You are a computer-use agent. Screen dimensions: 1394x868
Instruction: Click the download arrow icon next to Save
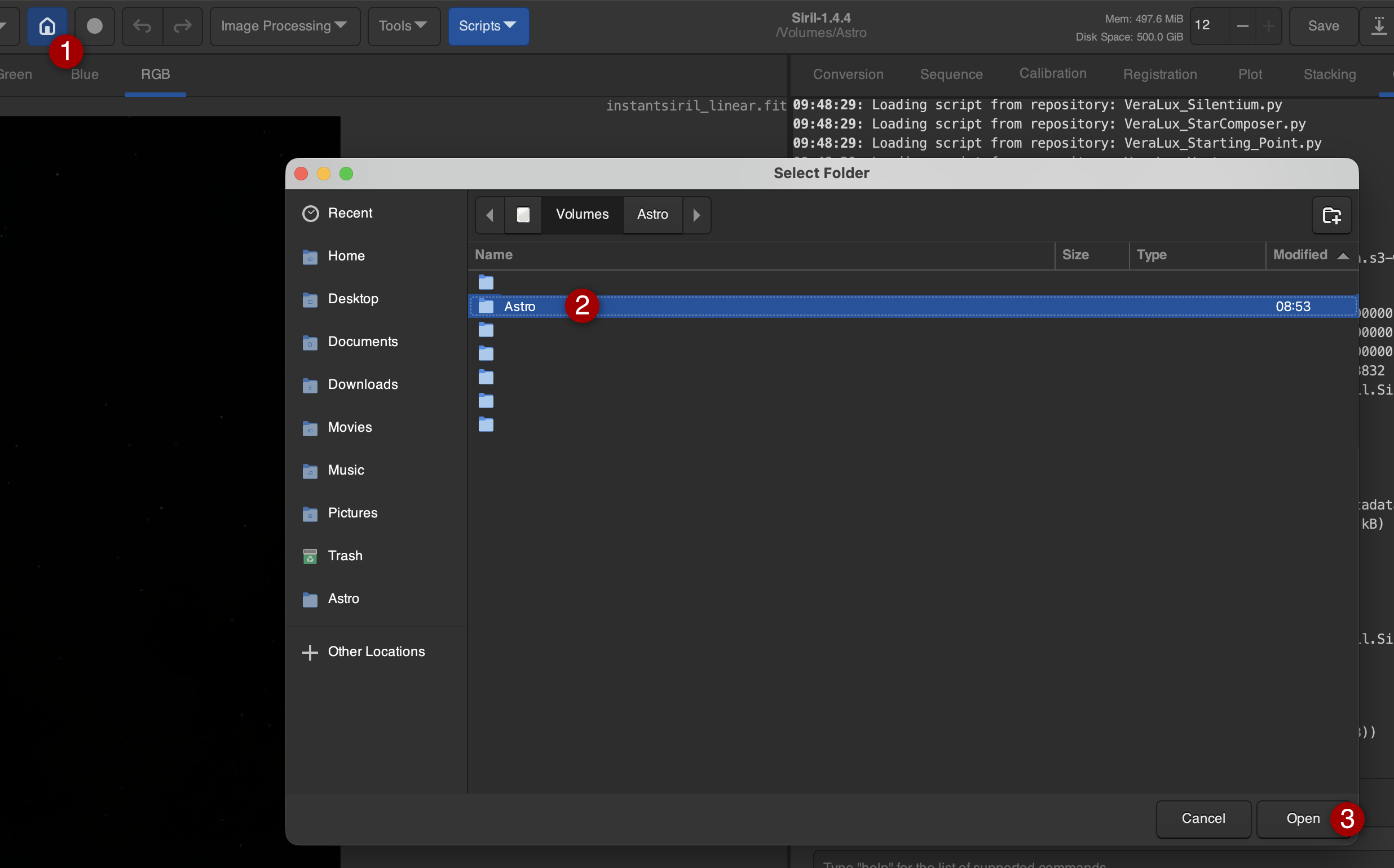(x=1378, y=26)
